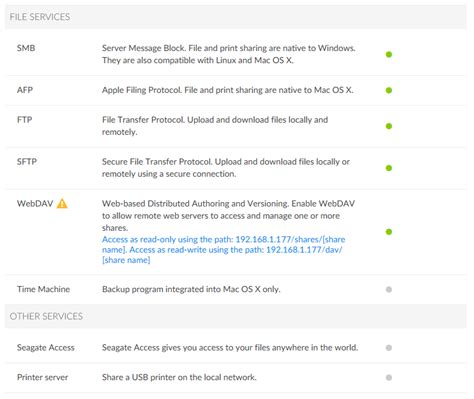
Task: Click the Seagate Access gray status dot
Action: pos(389,348)
